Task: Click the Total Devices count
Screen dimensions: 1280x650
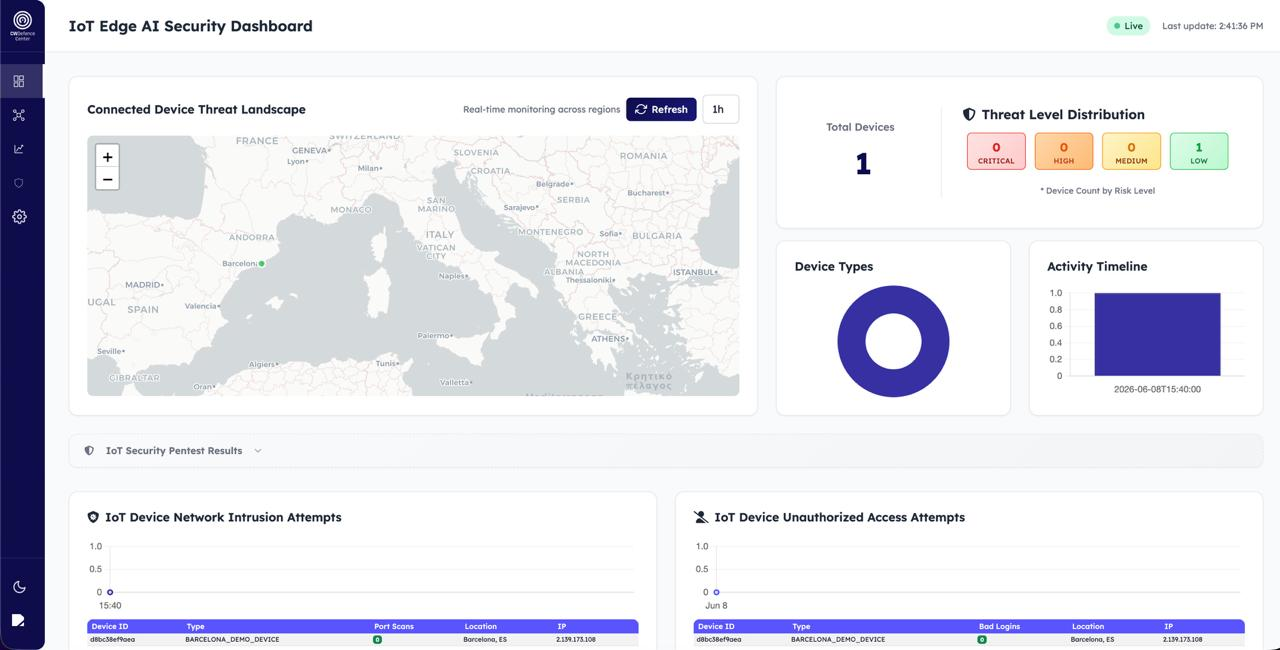Action: pyautogui.click(x=863, y=163)
